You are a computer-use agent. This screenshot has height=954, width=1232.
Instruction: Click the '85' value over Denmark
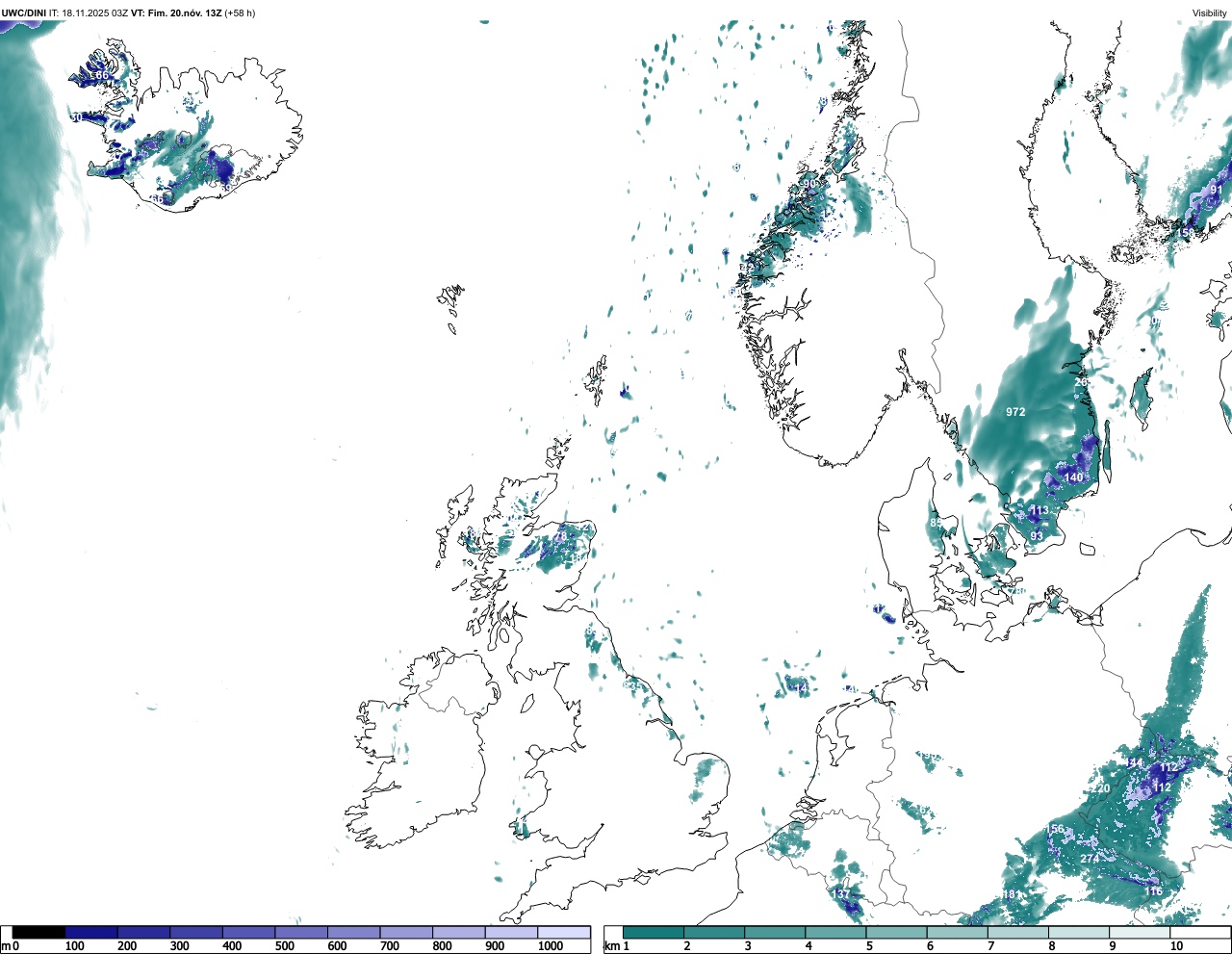pos(936,523)
